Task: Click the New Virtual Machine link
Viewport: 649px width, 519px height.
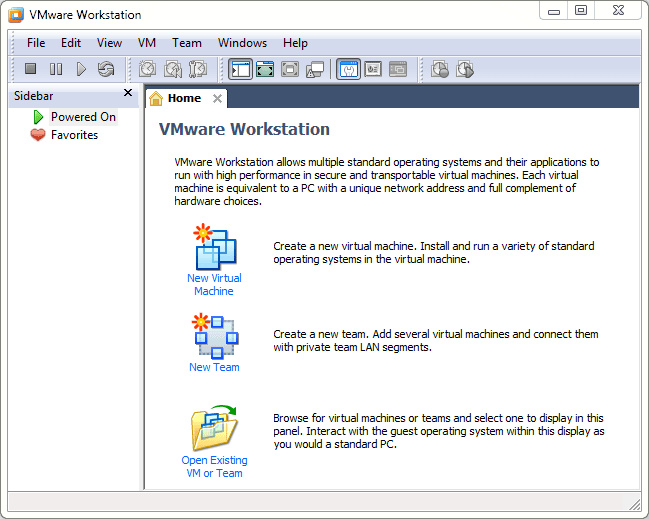Action: pyautogui.click(x=214, y=285)
